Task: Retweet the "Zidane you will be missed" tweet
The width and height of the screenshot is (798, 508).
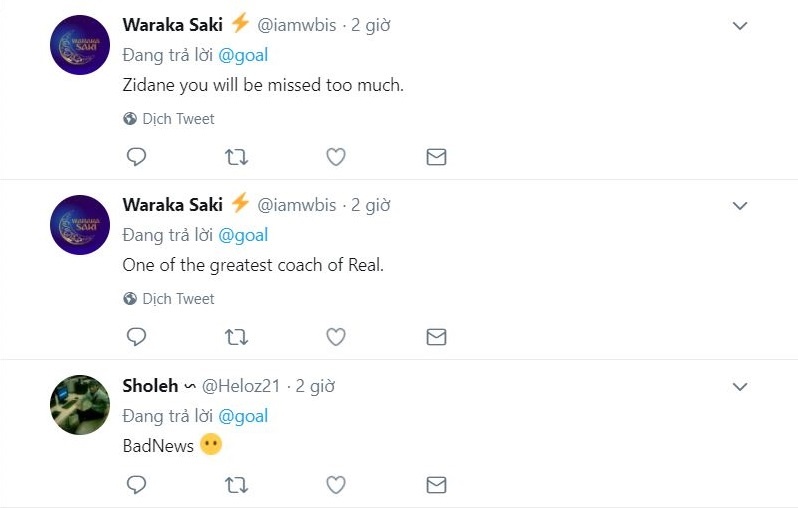Action: coord(237,157)
